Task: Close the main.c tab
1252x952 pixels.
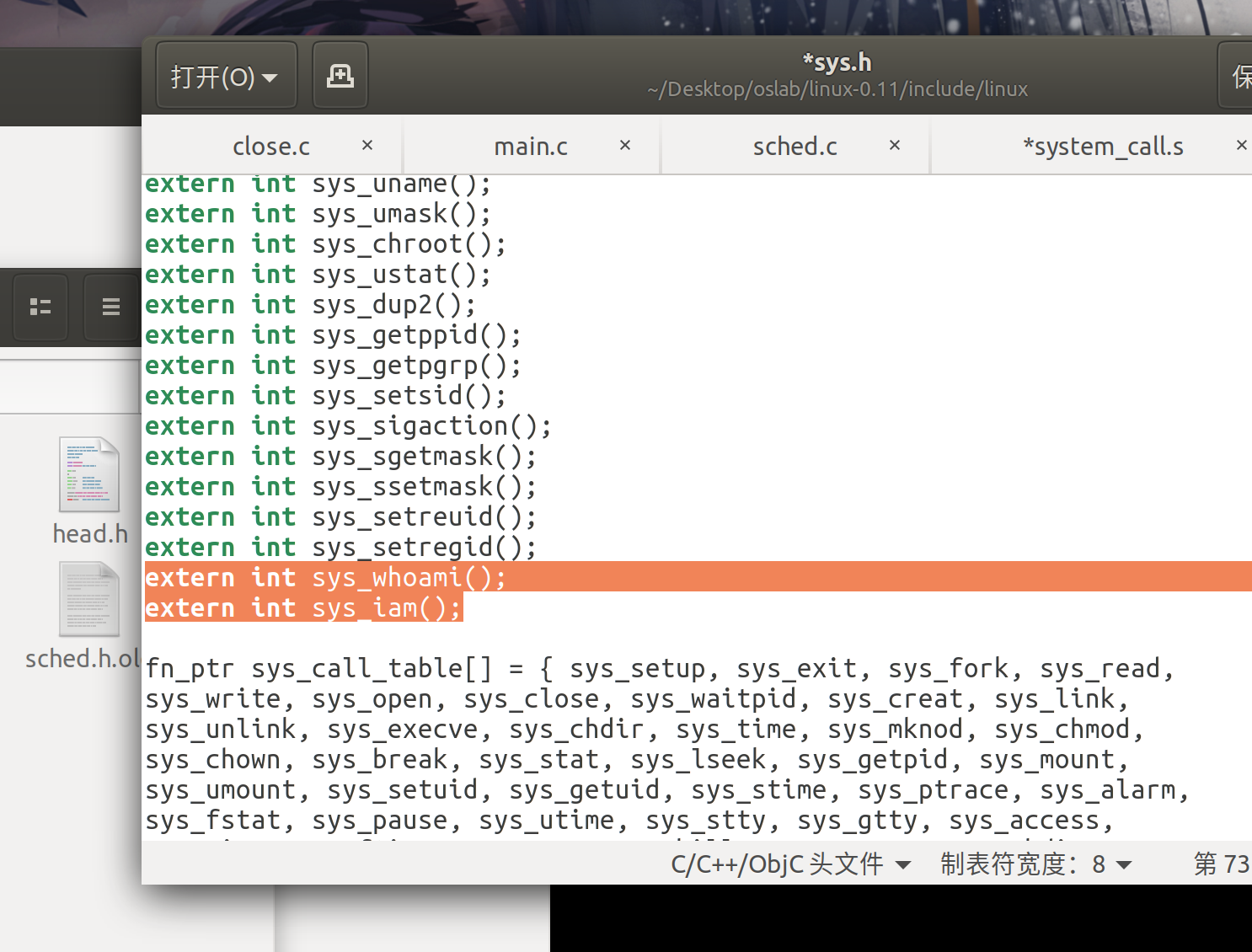Action: tap(625, 145)
